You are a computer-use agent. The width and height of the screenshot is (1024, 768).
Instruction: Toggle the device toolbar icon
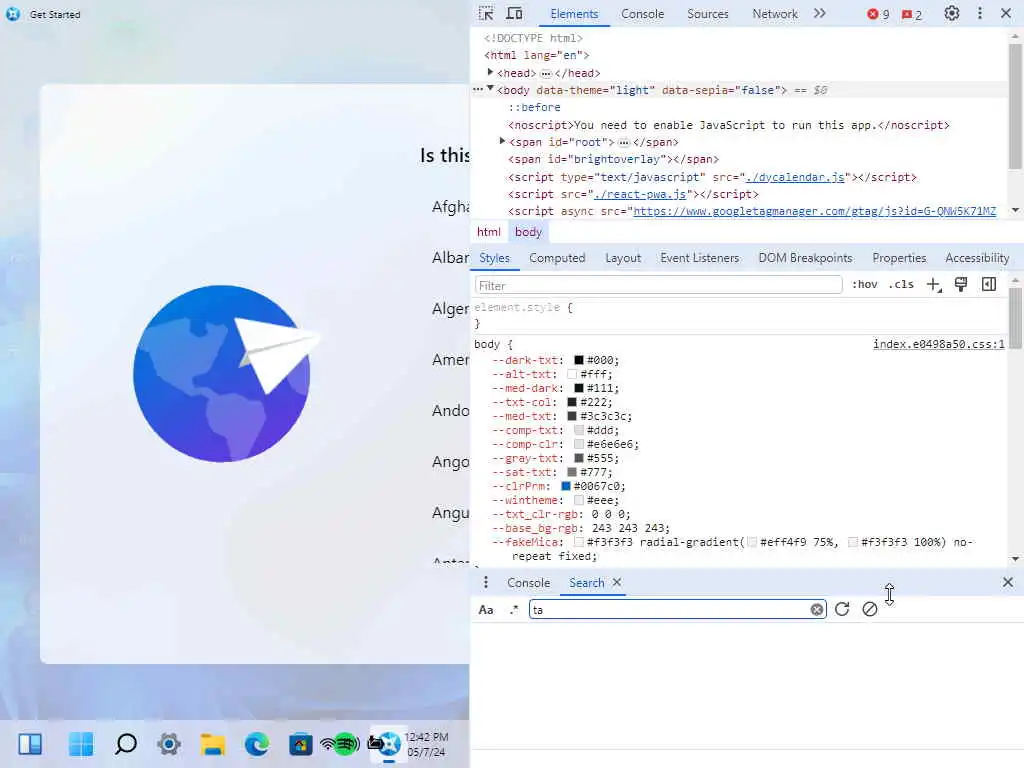pos(515,14)
